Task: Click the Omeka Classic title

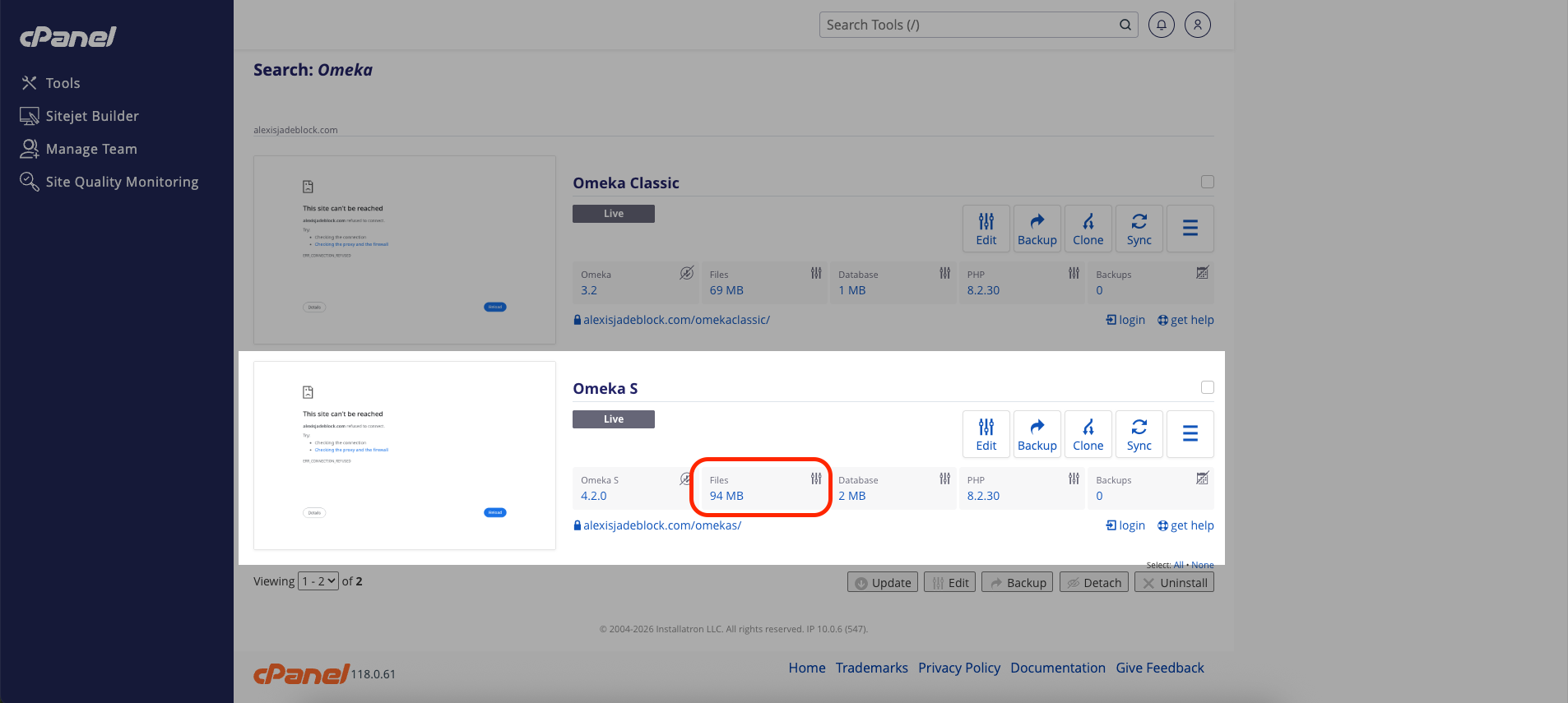Action: coord(626,183)
